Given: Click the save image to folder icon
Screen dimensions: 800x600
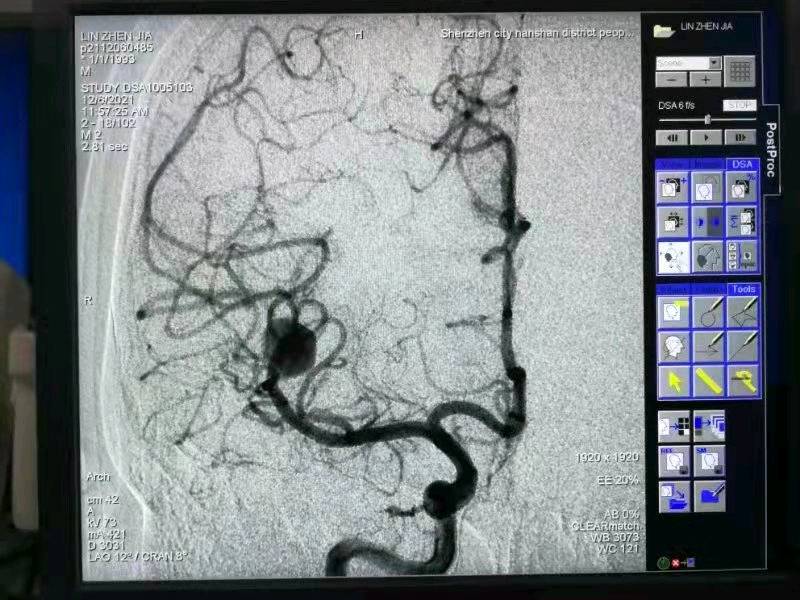Looking at the screenshot, I should click(x=672, y=495).
